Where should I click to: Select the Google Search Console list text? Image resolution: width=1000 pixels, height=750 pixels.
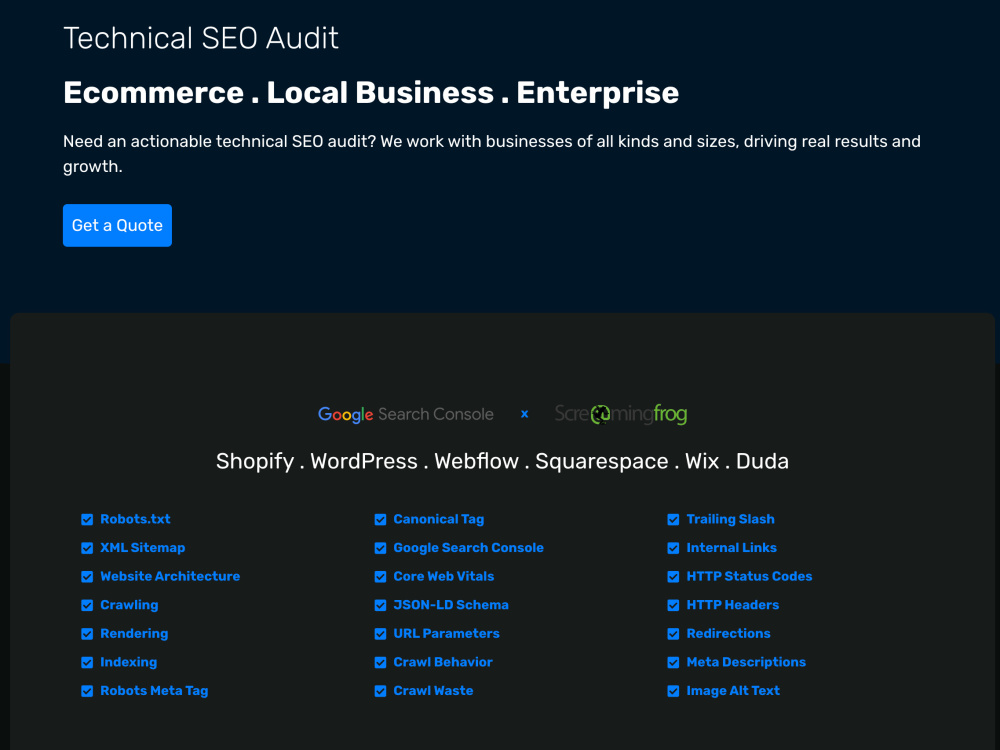pyautogui.click(x=469, y=548)
